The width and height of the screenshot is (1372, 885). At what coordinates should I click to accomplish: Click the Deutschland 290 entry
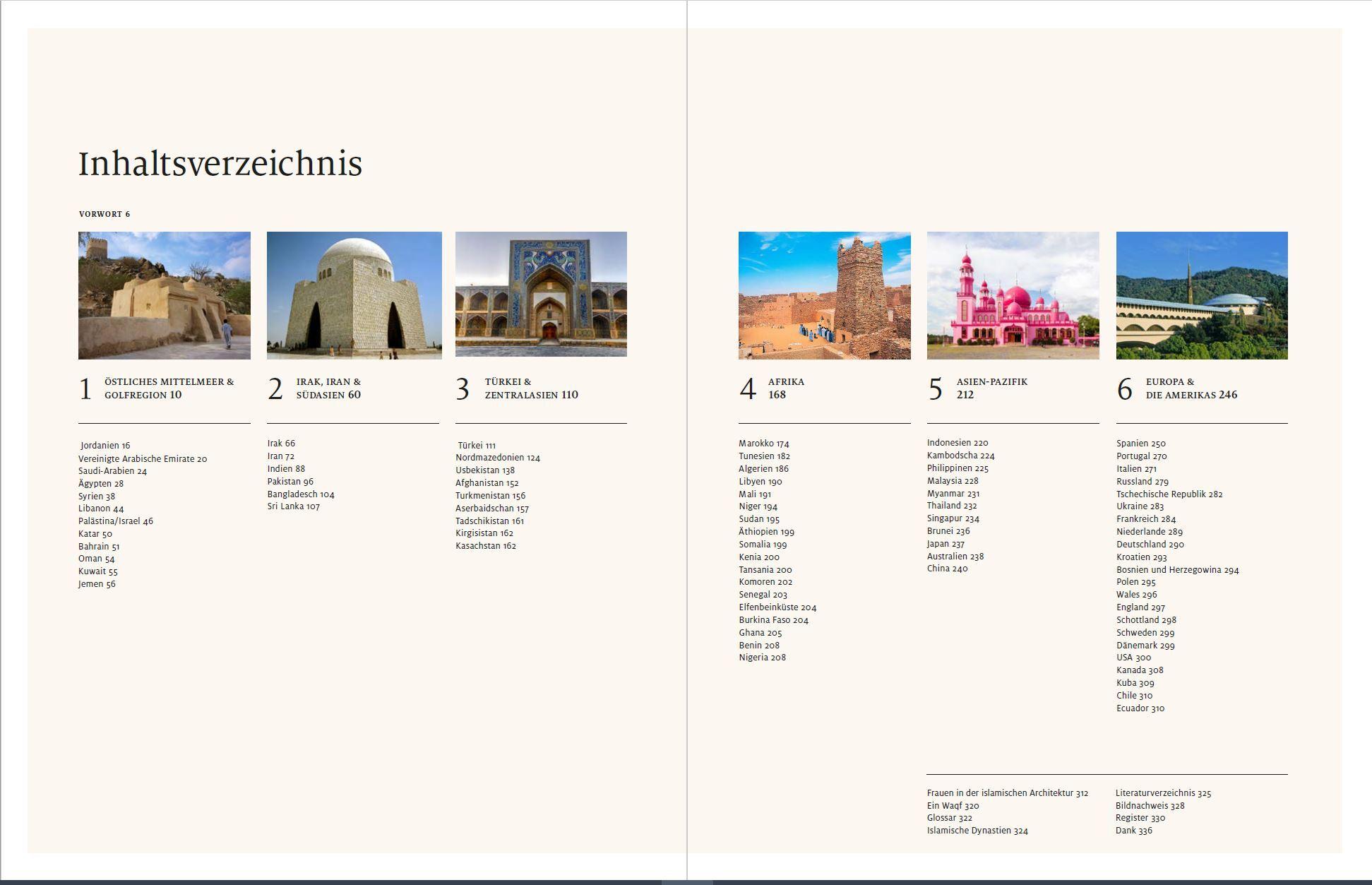coord(1150,545)
